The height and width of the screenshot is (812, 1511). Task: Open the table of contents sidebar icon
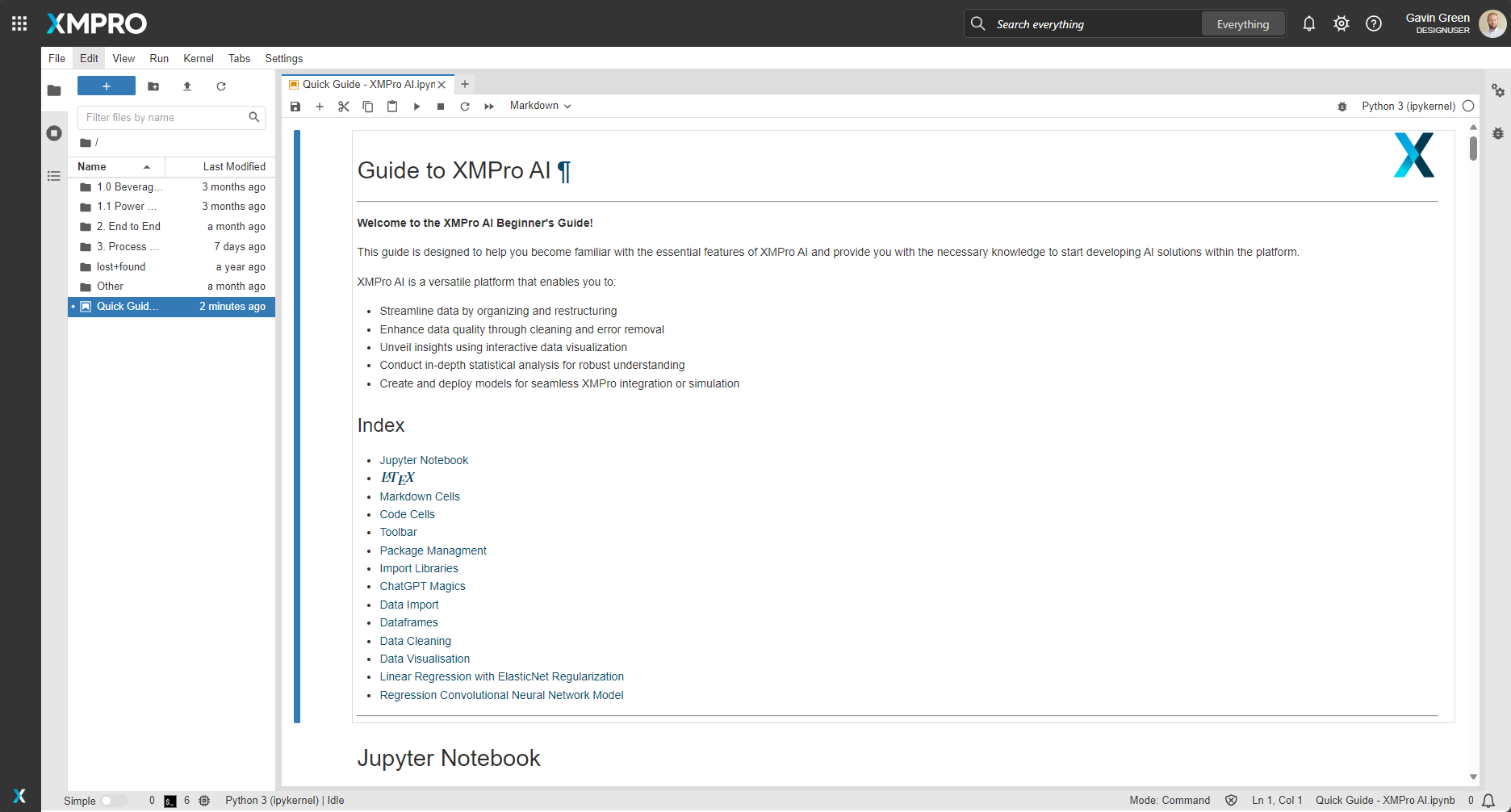(54, 176)
